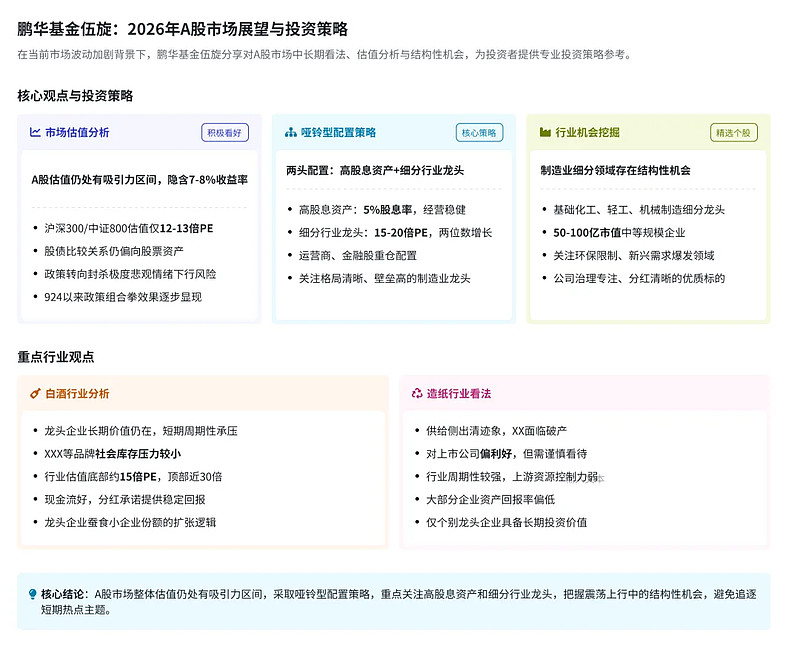Select the 行业机会挖掘 card title
The width and height of the screenshot is (800, 647).
(x=587, y=133)
